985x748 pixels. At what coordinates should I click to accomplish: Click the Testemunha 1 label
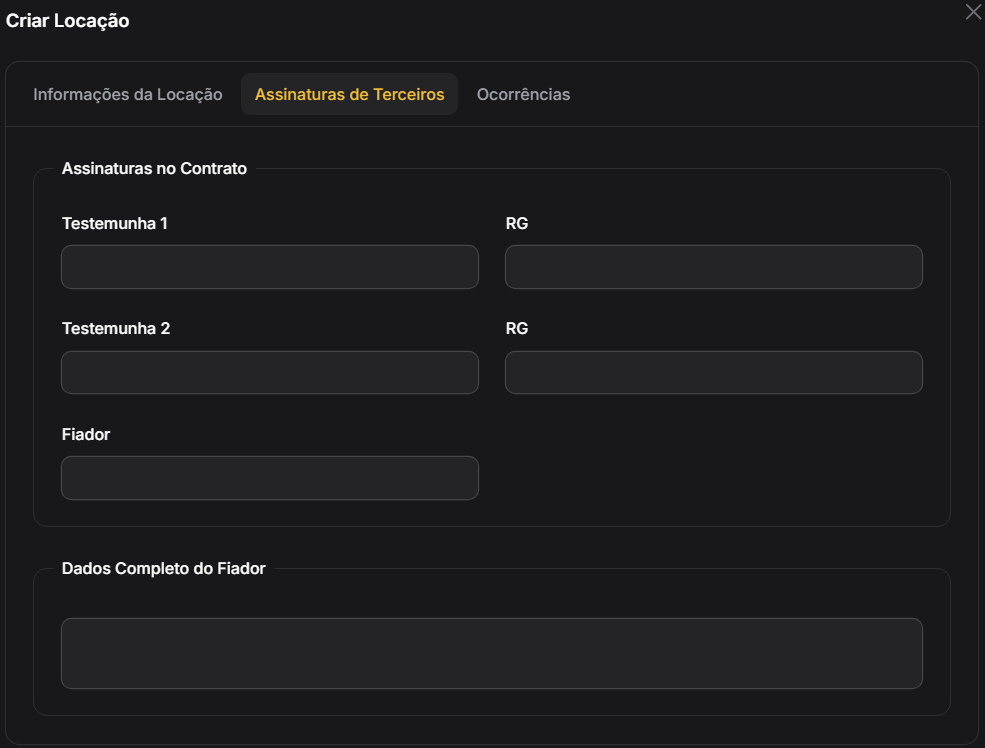pos(115,224)
